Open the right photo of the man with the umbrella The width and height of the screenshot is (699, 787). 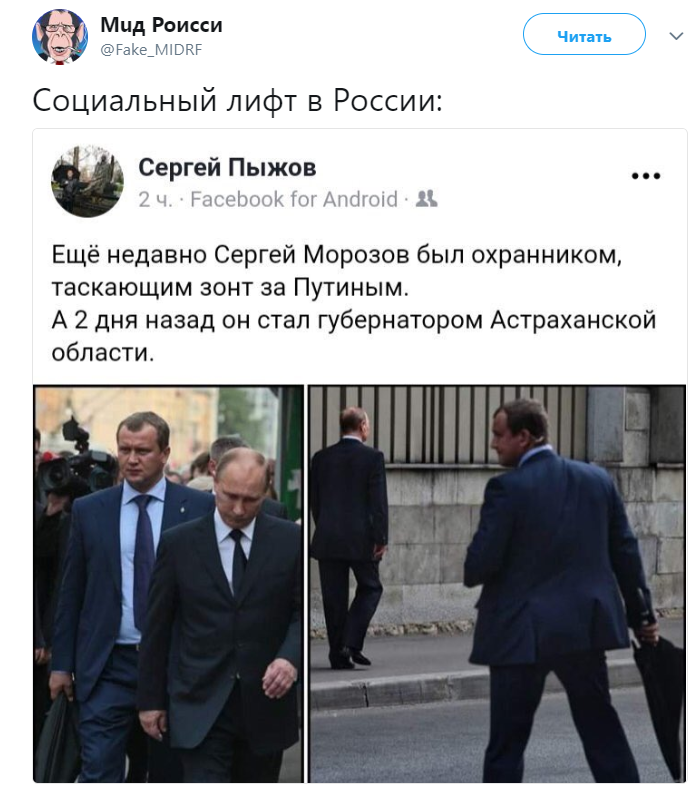(x=497, y=583)
